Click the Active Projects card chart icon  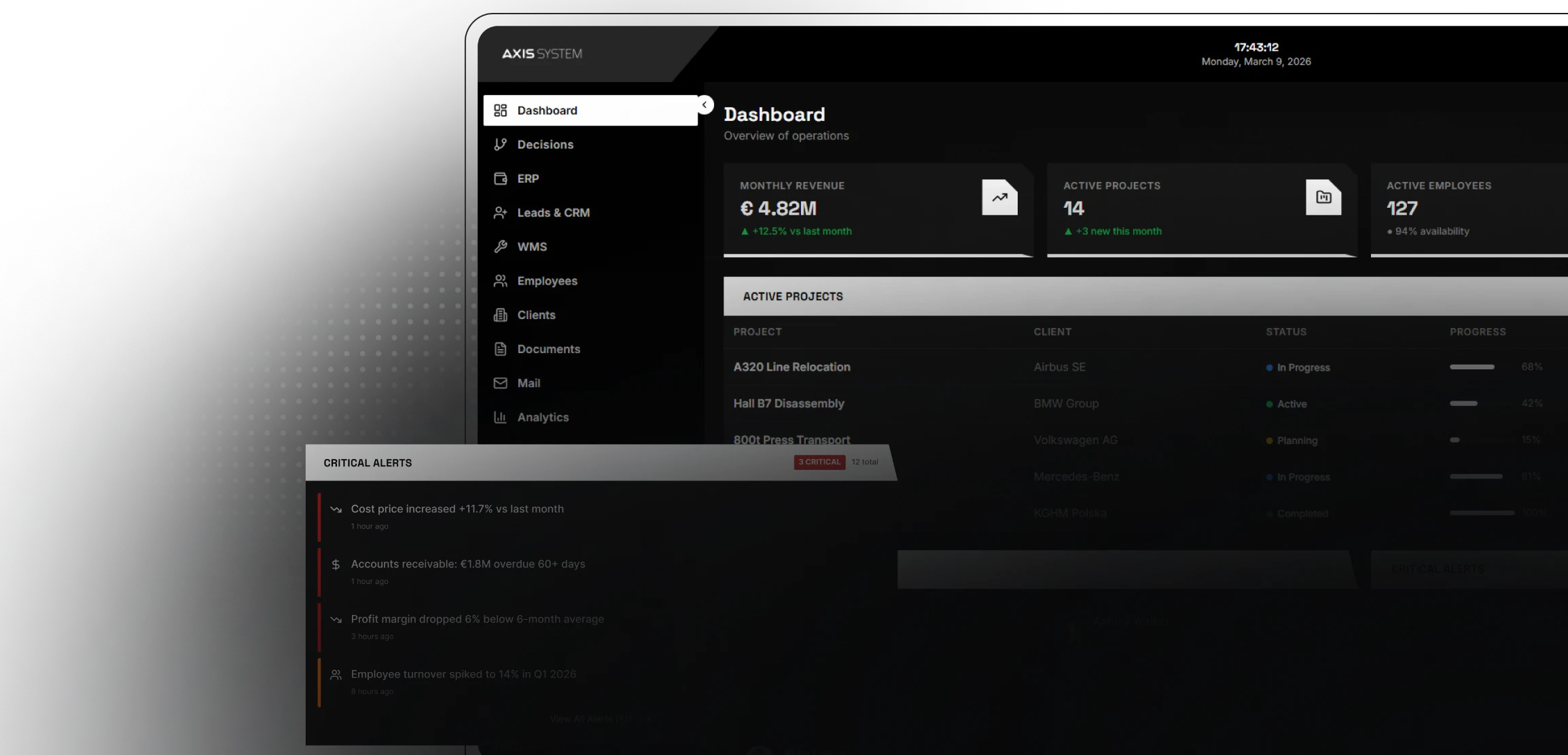1323,198
